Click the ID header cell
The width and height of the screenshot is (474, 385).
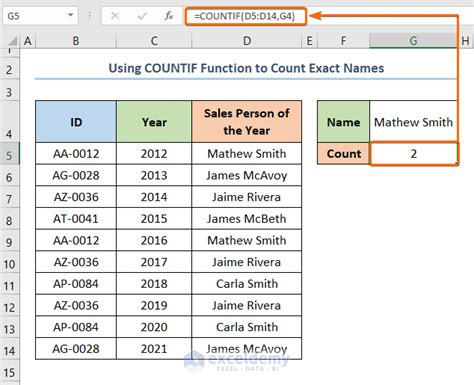(76, 122)
